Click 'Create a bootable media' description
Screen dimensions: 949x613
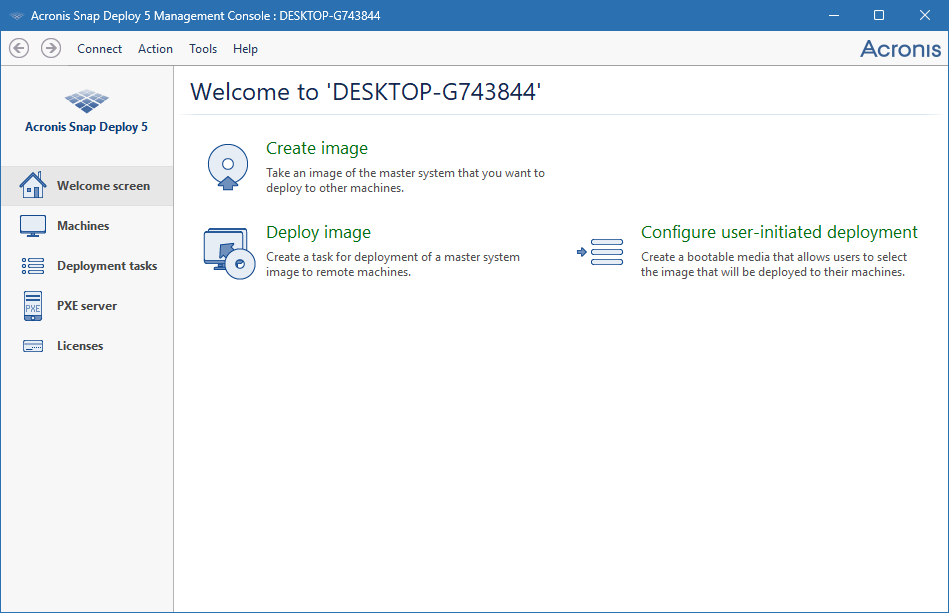pos(773,264)
